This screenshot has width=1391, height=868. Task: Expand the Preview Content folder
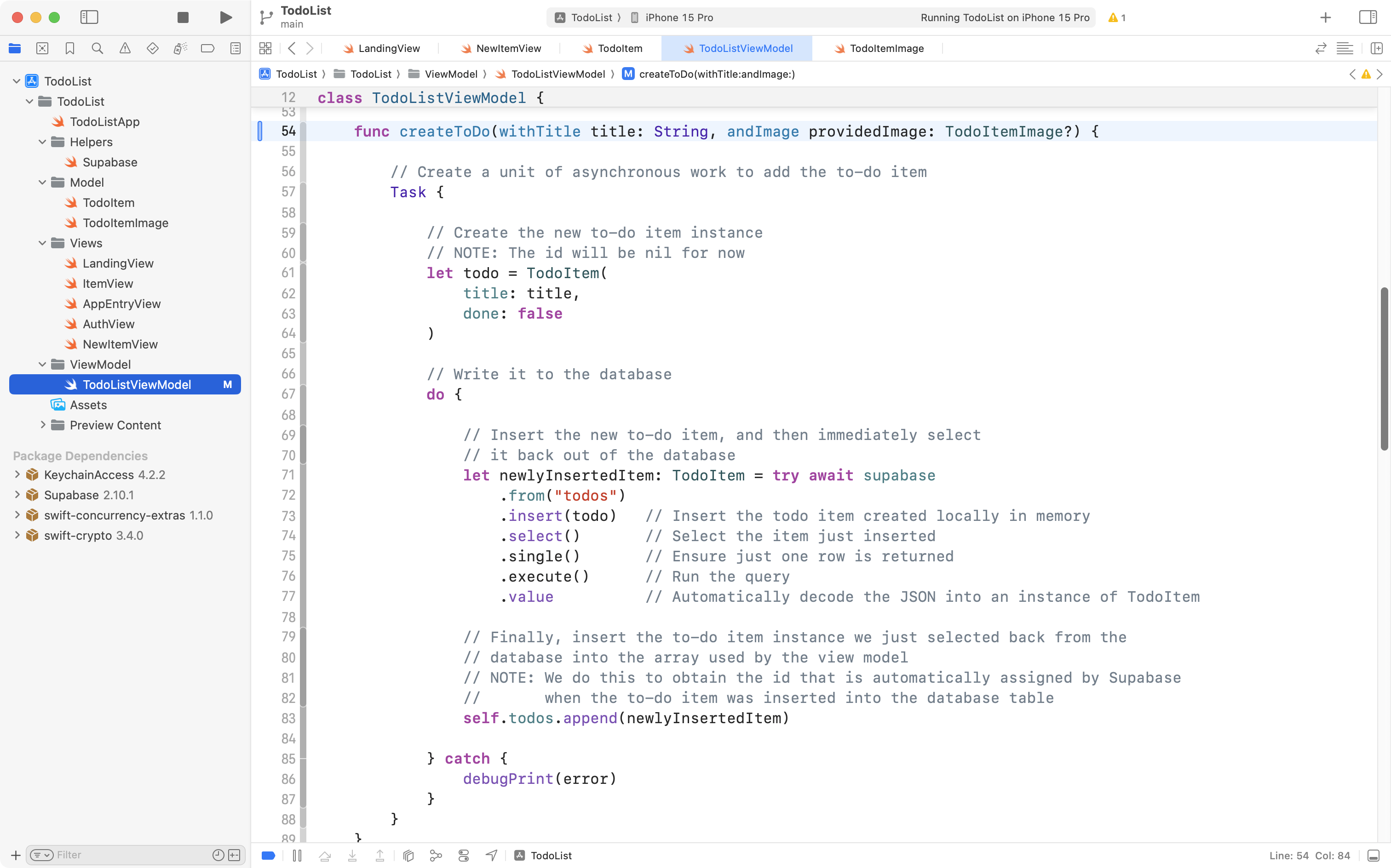point(42,425)
